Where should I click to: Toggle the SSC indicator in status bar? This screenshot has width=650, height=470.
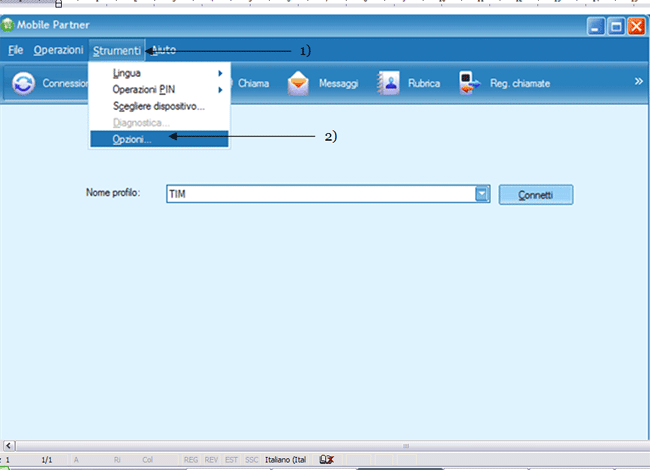[x=252, y=459]
